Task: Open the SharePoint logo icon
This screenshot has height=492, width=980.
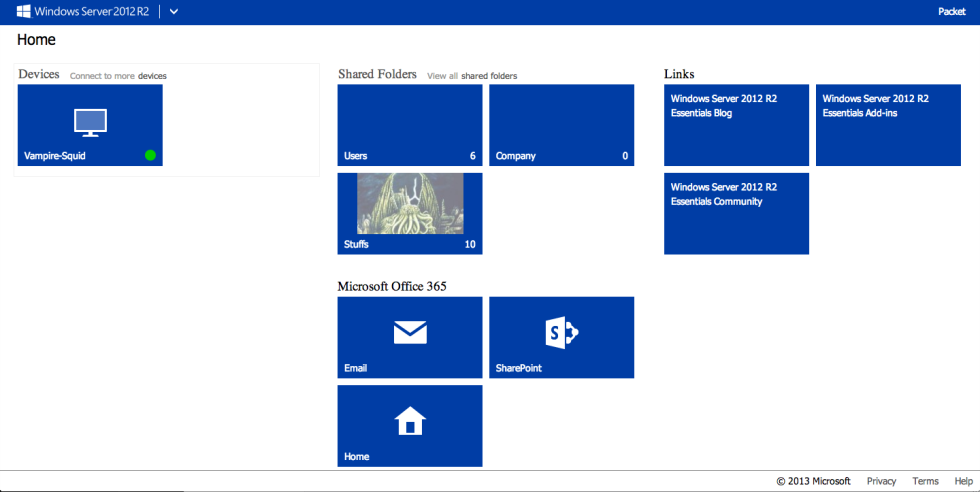Action: [x=561, y=332]
